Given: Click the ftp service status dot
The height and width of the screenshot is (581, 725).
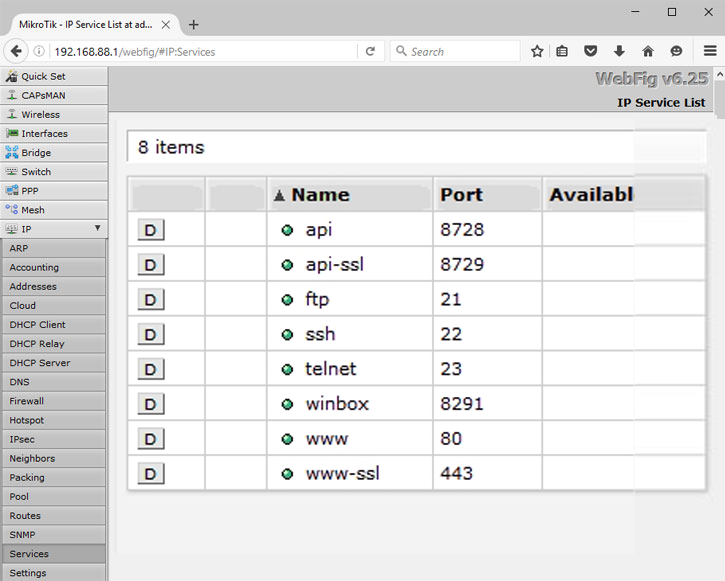Looking at the screenshot, I should pyautogui.click(x=287, y=300).
